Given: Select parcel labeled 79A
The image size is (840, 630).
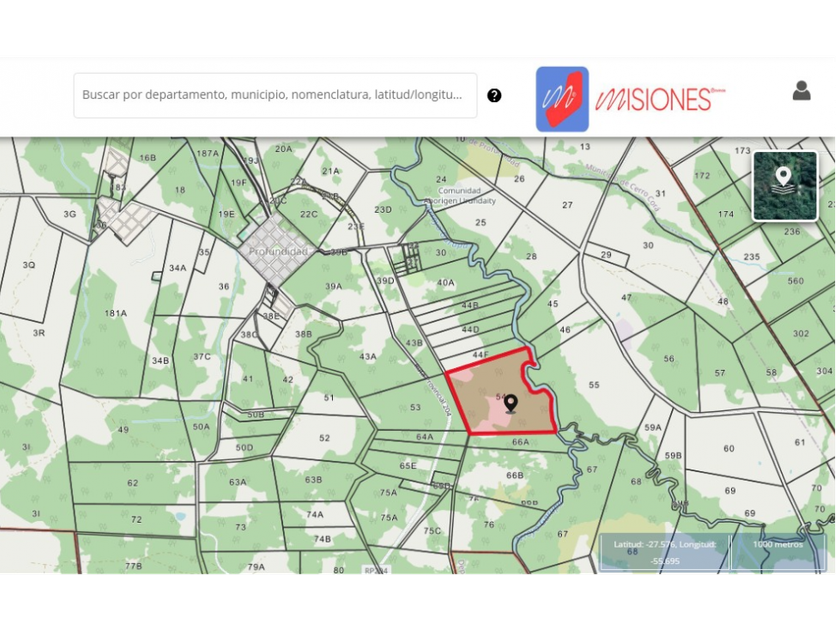Looking at the screenshot, I should (x=256, y=566).
